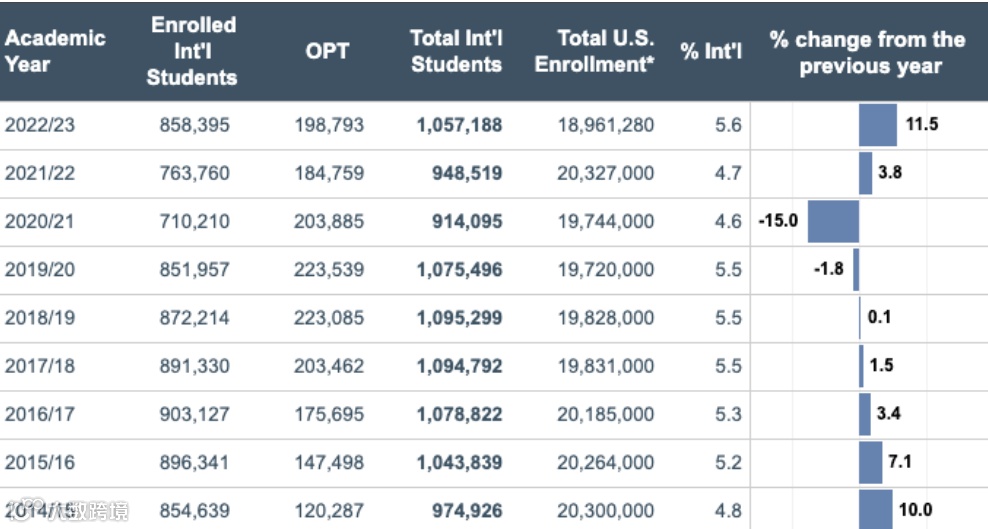The width and height of the screenshot is (988, 529).
Task: Select the 147,498 OPT cell
Action: pyautogui.click(x=329, y=462)
